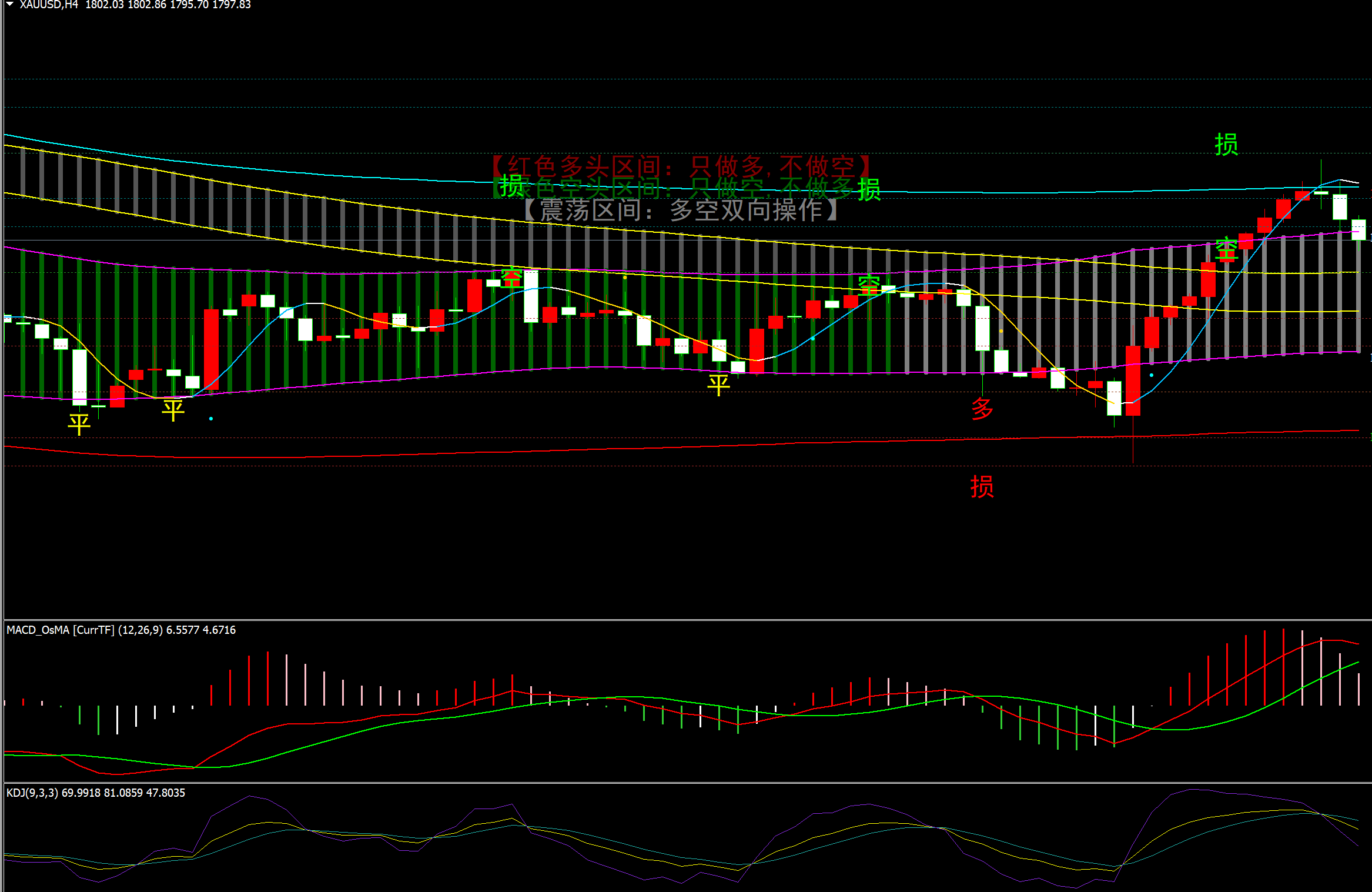The width and height of the screenshot is (1372, 892).
Task: Click the leftmost yellow 平 marker
Action: 79,423
